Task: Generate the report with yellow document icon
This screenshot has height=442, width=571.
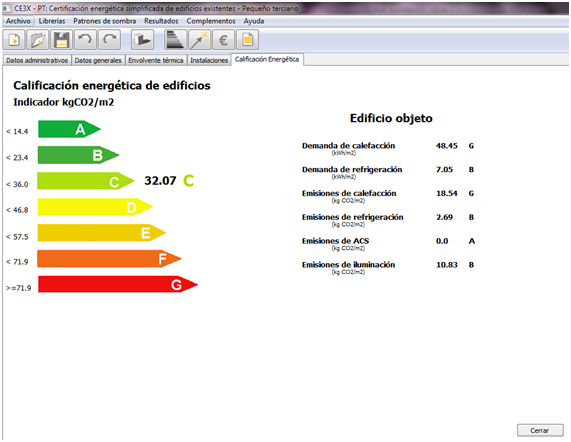Action: point(247,39)
